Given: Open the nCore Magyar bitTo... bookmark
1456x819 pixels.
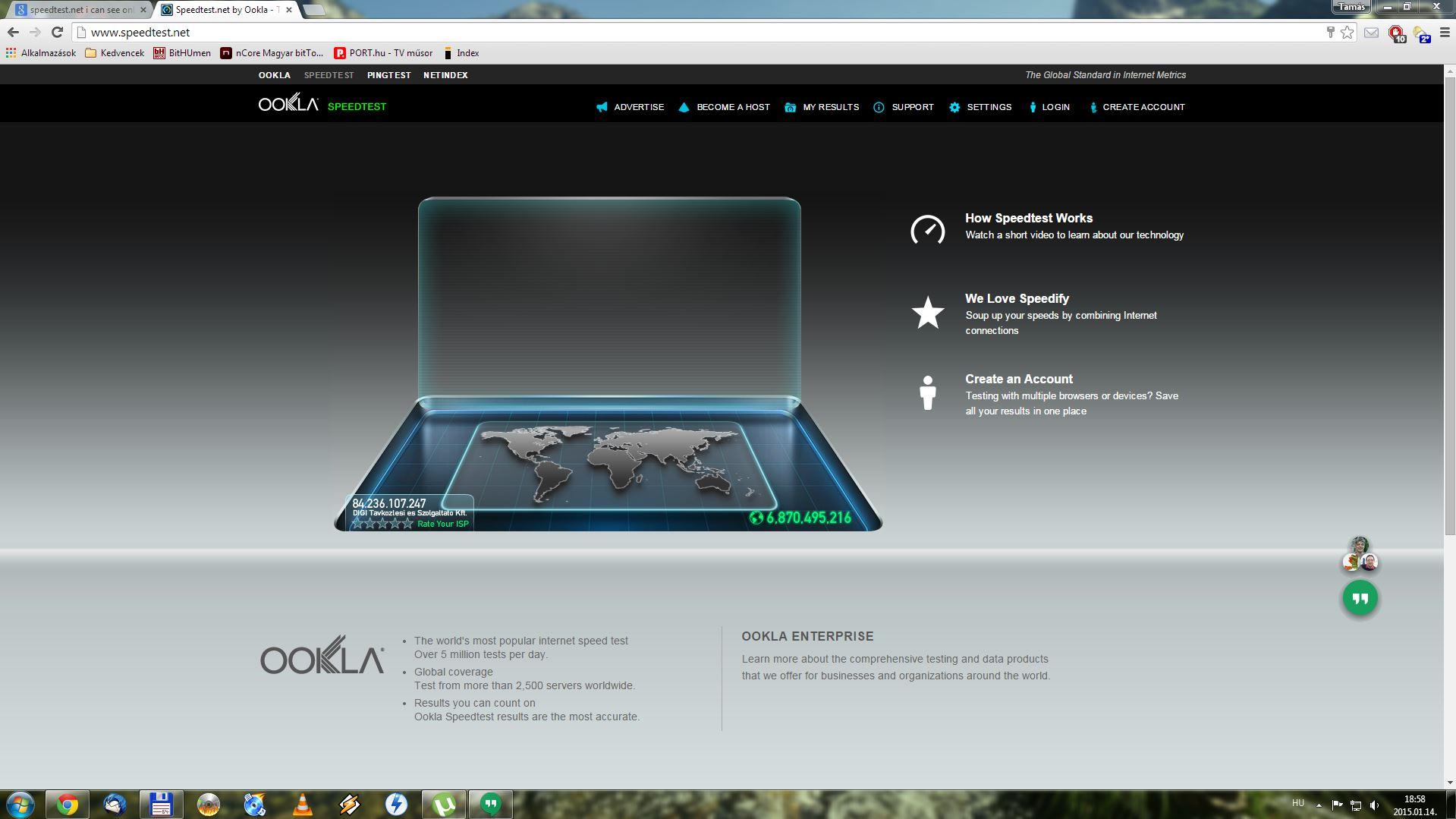Looking at the screenshot, I should (272, 53).
